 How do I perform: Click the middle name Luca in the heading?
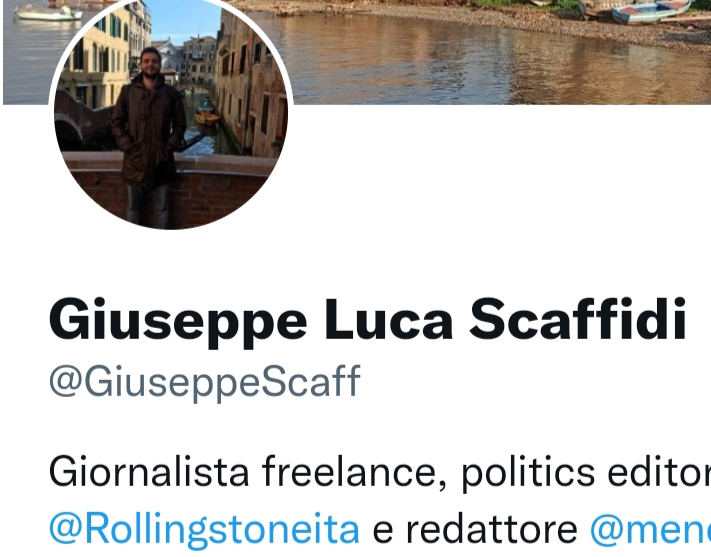tap(389, 319)
